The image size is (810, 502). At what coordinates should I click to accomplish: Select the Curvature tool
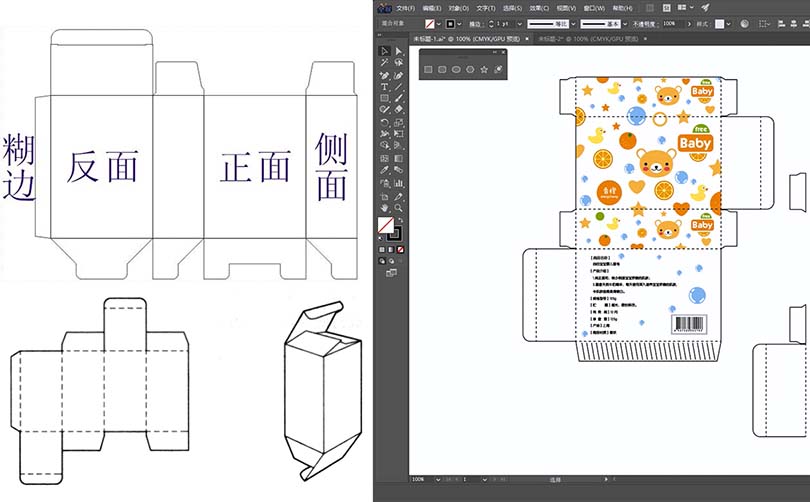pos(398,76)
